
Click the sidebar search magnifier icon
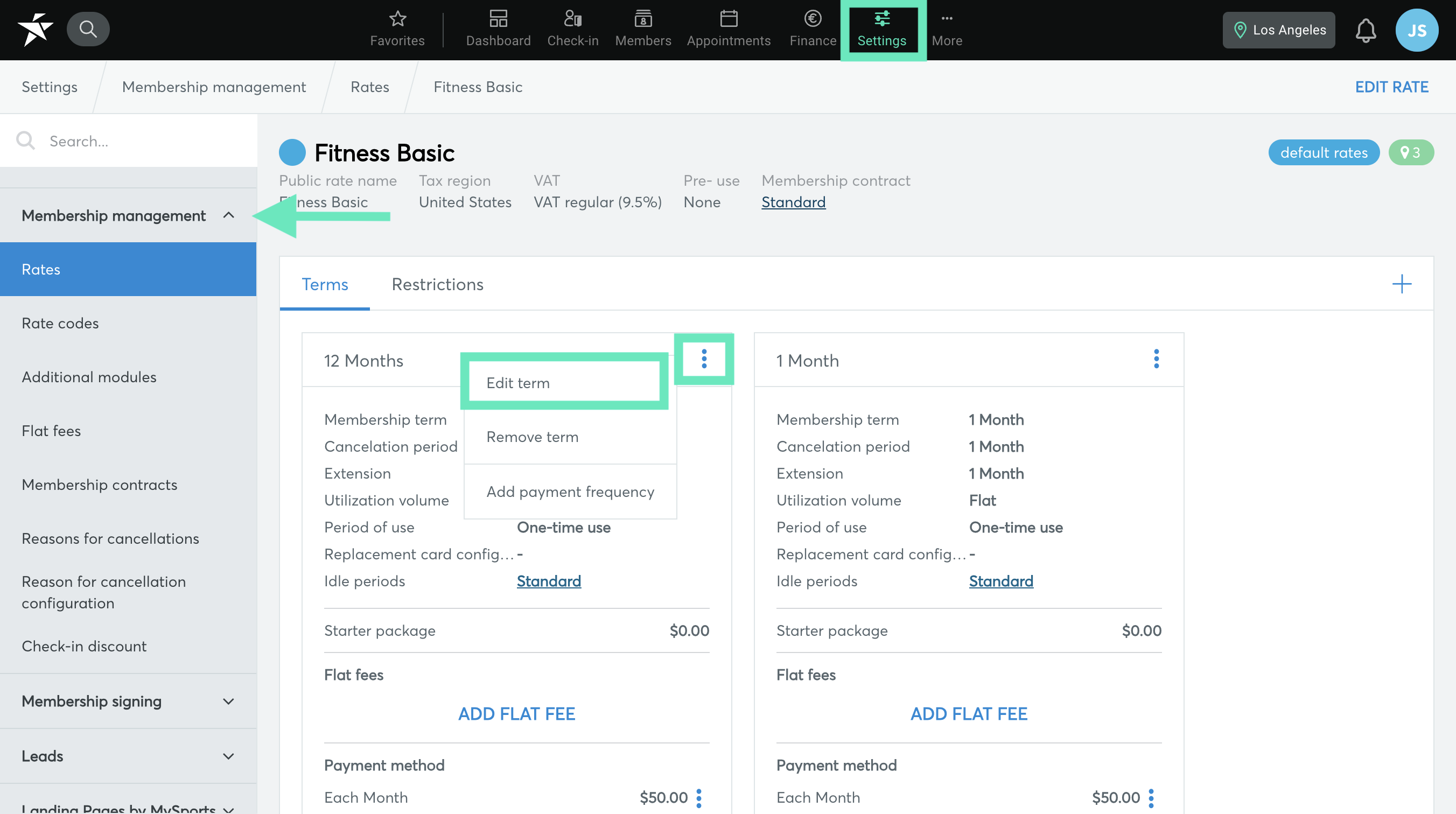[x=25, y=140]
